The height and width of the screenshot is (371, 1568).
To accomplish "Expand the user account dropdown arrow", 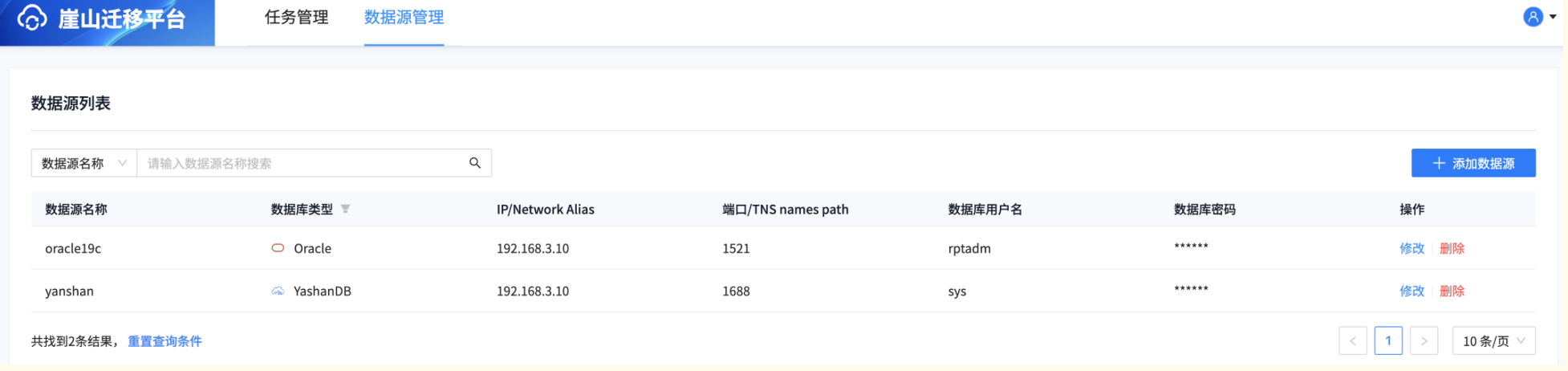I will [1553, 17].
